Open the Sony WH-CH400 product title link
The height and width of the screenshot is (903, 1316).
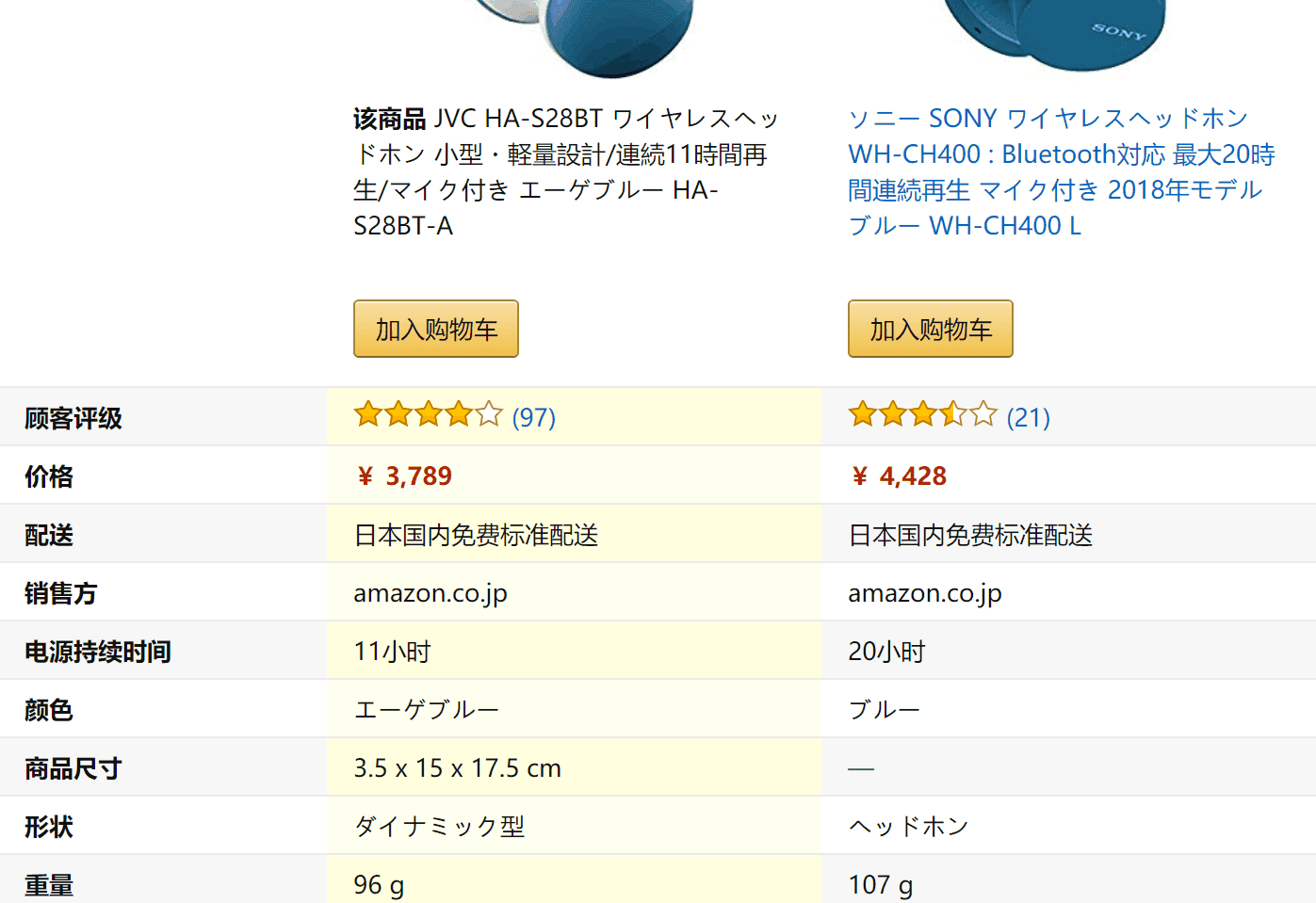(1060, 171)
